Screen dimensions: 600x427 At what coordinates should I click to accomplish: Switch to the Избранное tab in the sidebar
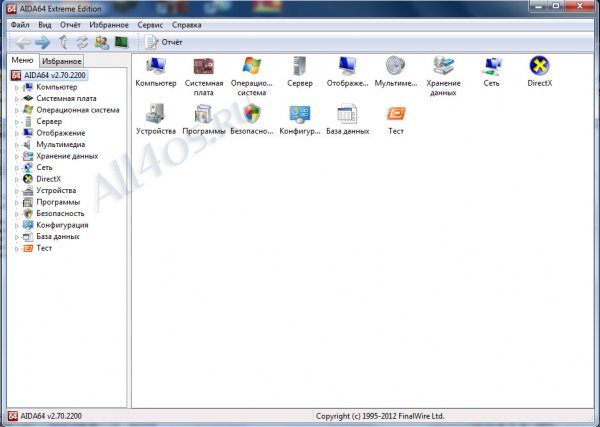coord(62,61)
